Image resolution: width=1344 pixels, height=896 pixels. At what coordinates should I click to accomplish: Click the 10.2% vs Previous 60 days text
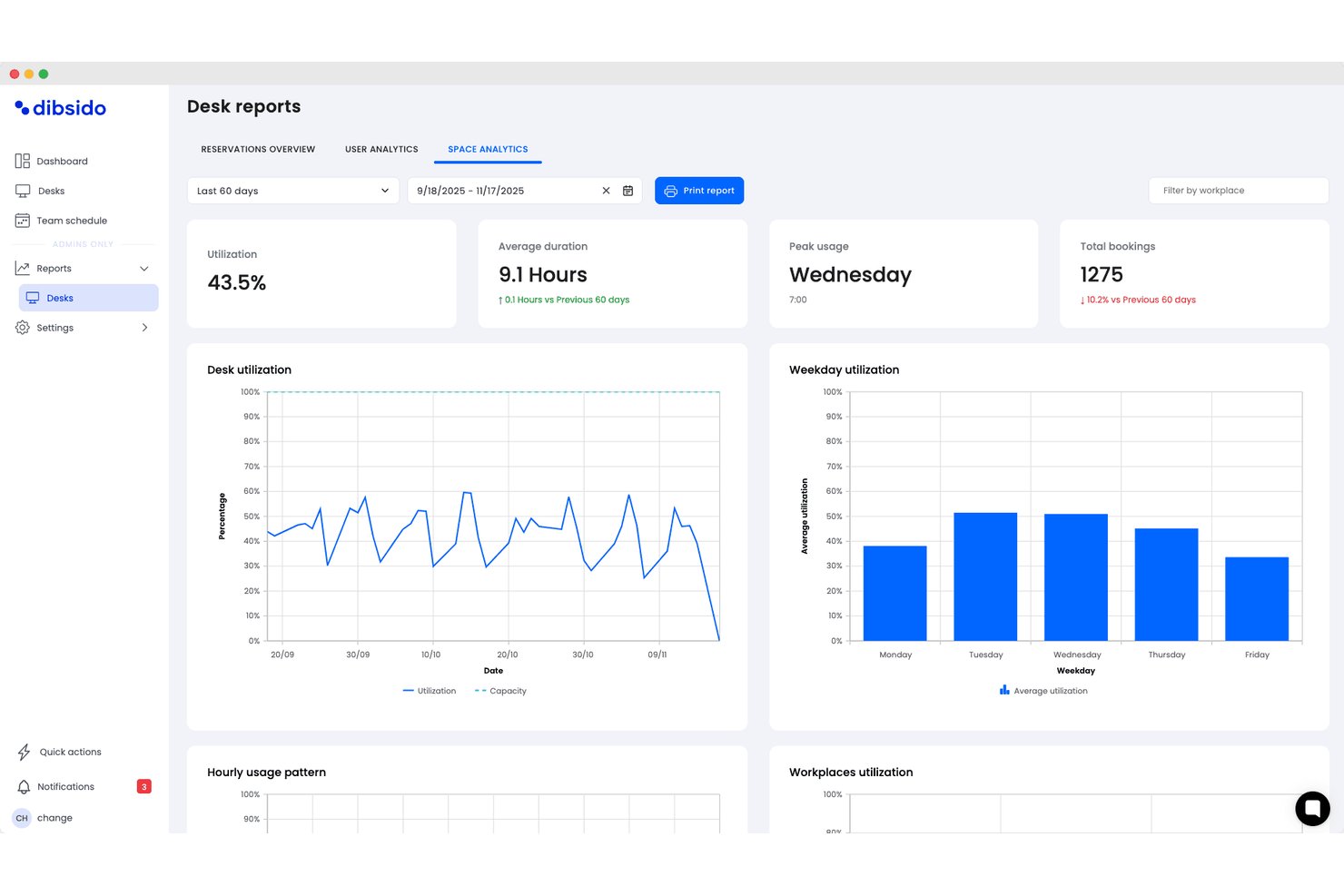point(1138,300)
